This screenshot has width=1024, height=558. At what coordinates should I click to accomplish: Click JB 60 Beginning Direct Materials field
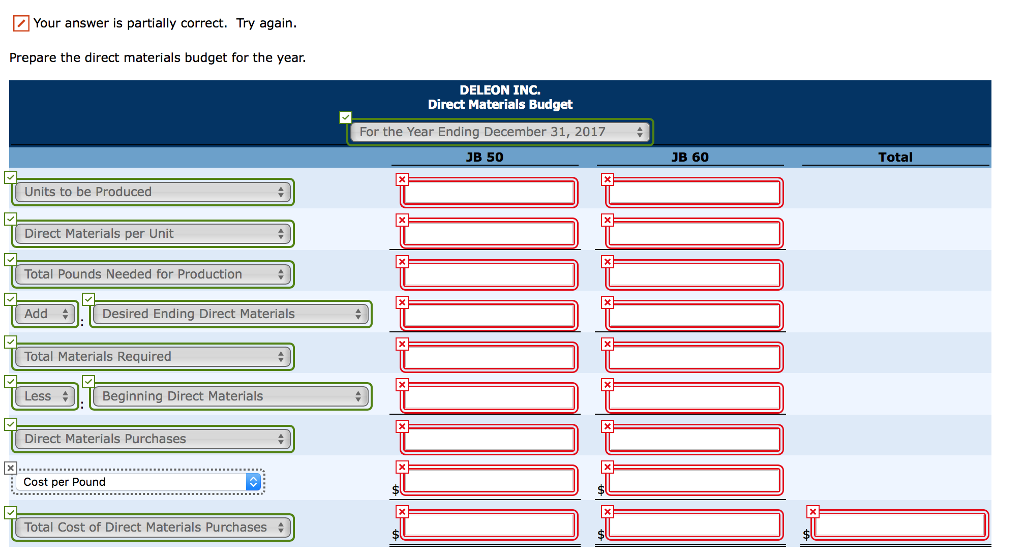(x=694, y=399)
